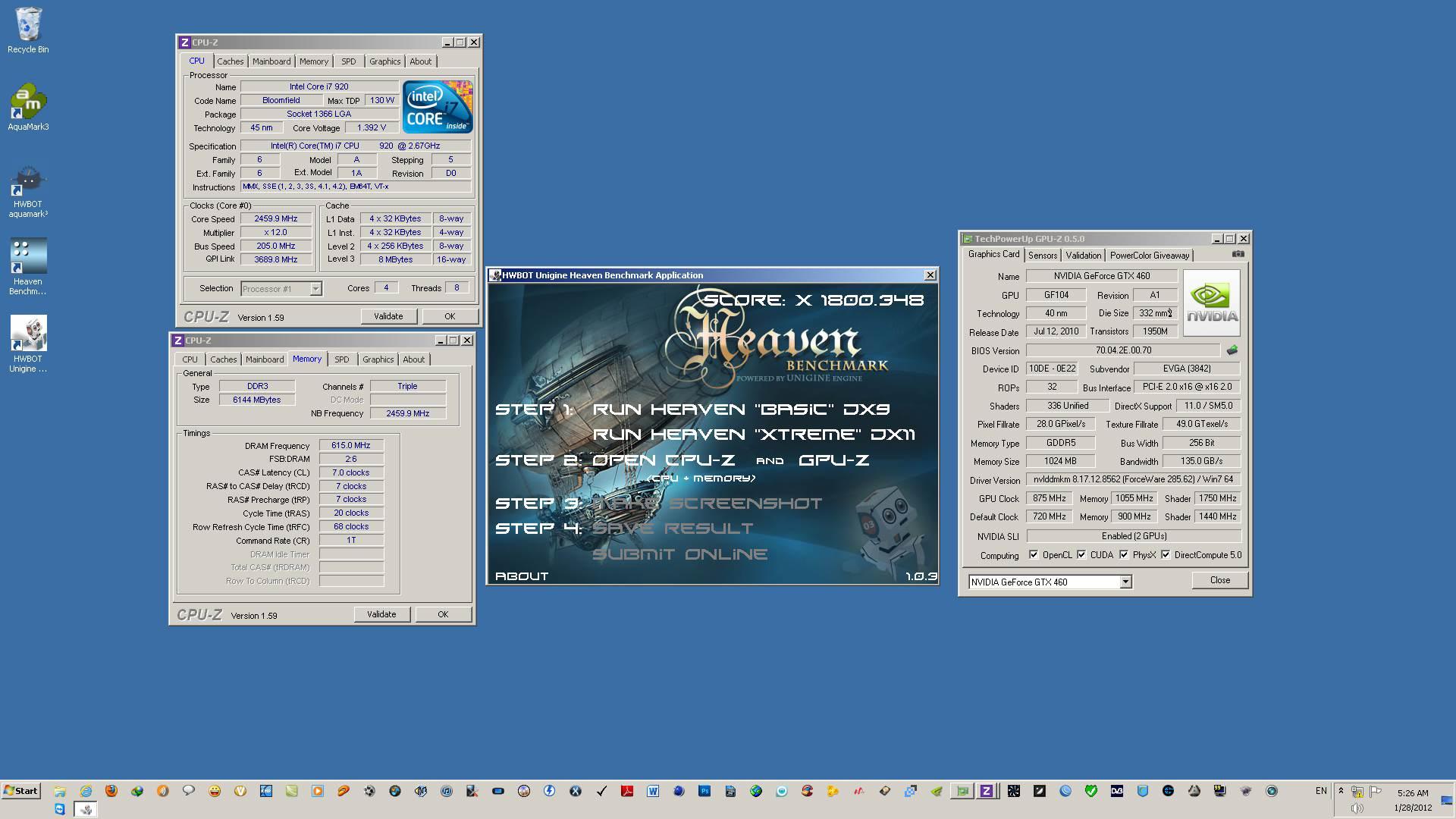Open the Sensors tab in GPU-Z

[1043, 256]
